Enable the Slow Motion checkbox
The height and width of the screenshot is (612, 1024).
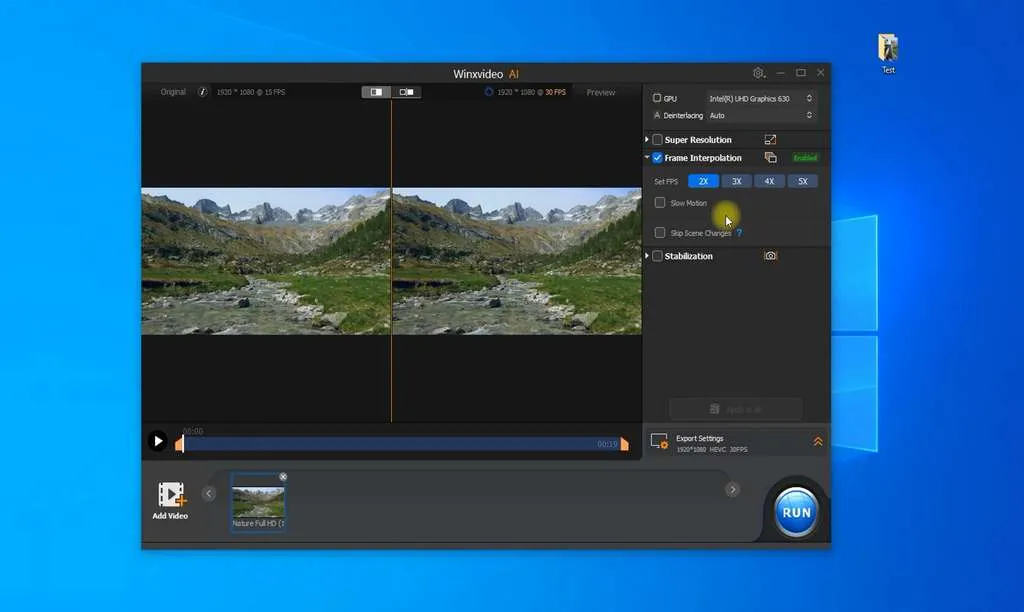(x=659, y=202)
